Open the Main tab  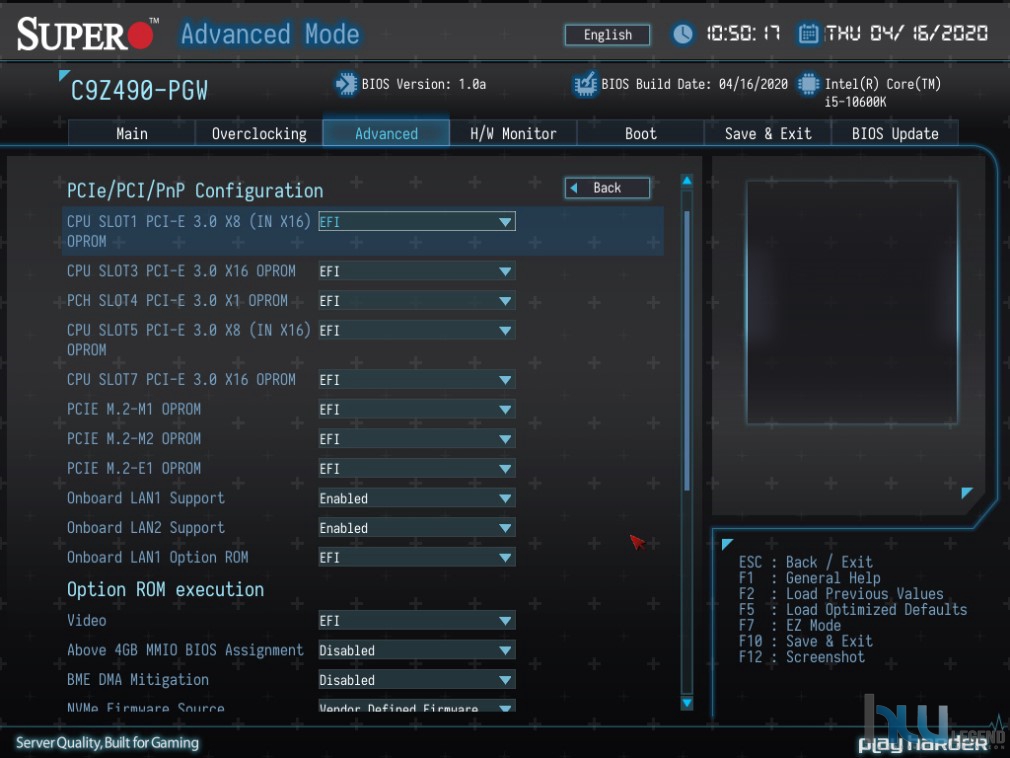(131, 133)
